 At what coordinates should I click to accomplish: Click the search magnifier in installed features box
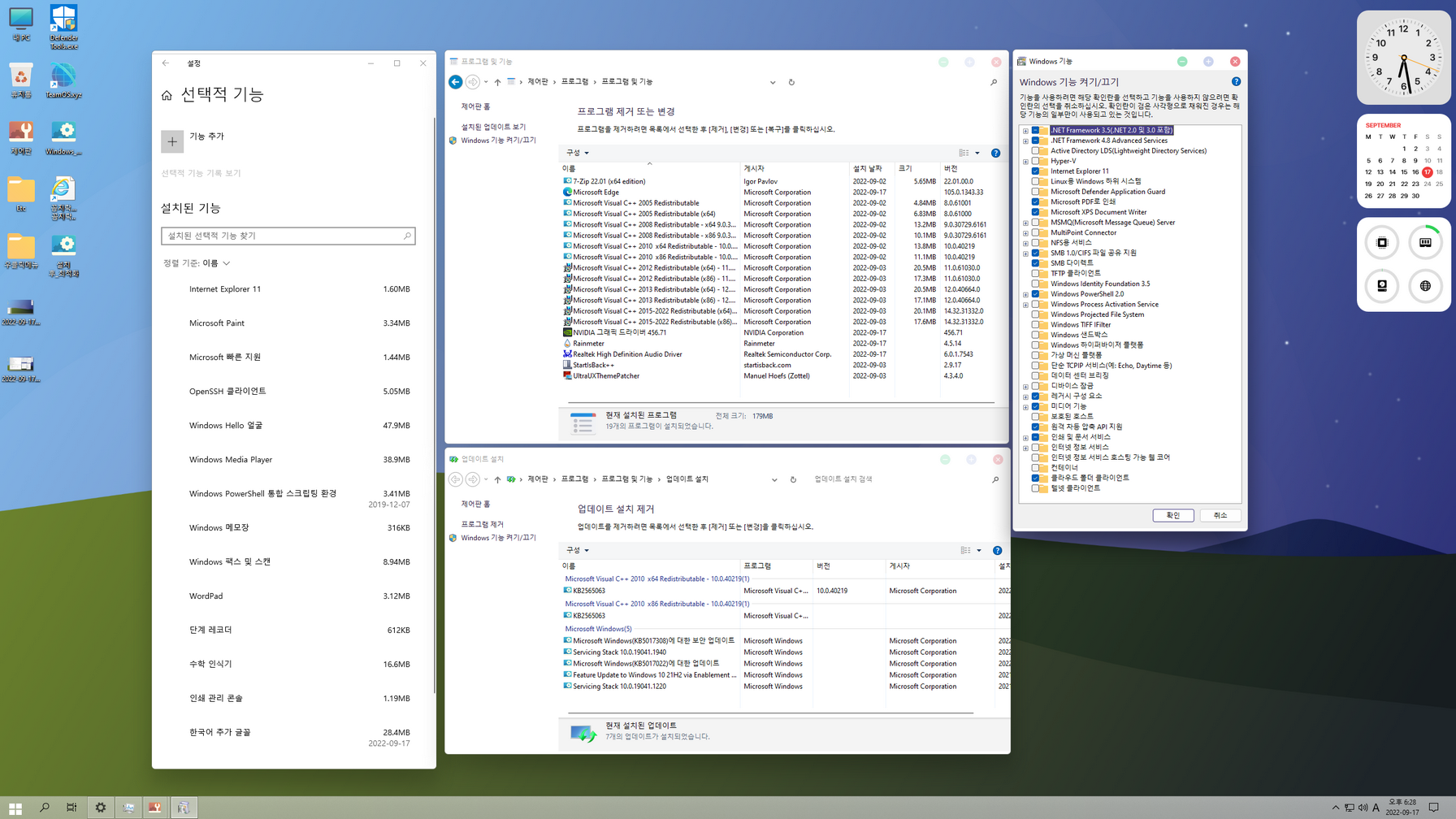407,236
